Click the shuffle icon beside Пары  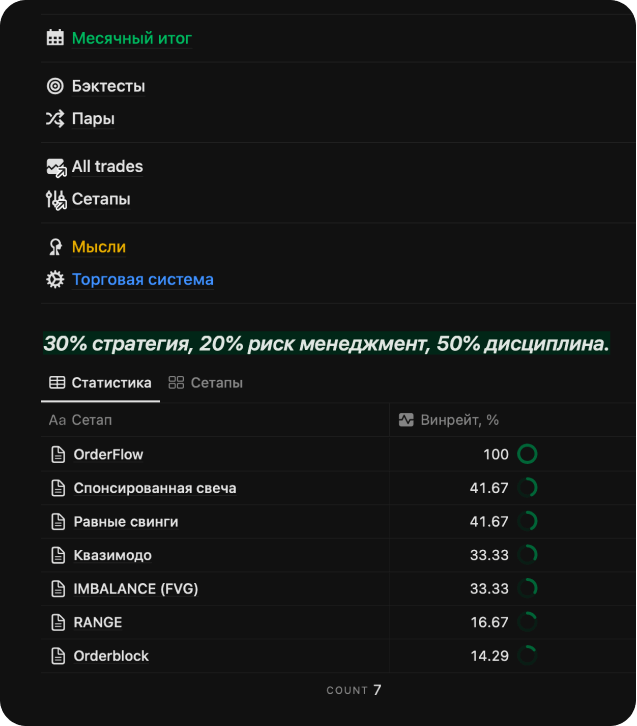(x=55, y=119)
